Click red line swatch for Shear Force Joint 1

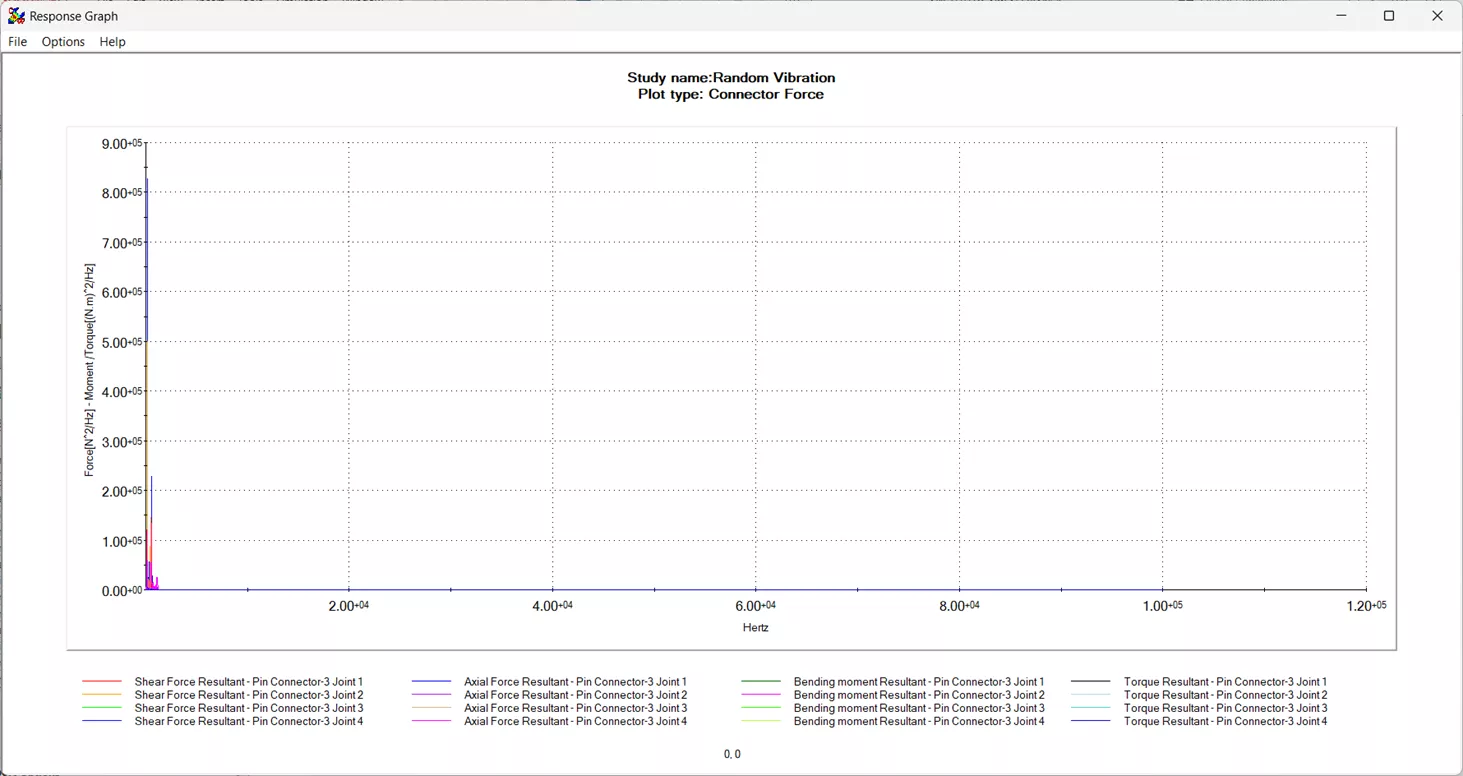coord(101,682)
